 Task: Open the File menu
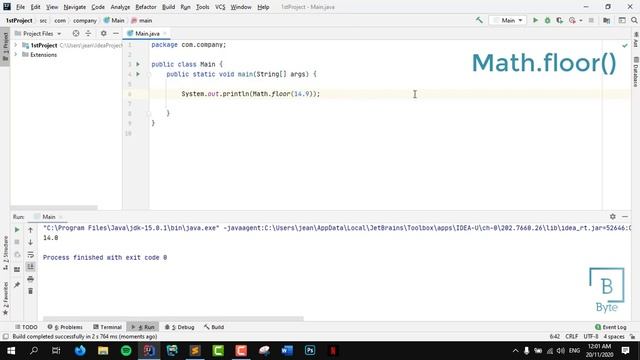coord(20,7)
